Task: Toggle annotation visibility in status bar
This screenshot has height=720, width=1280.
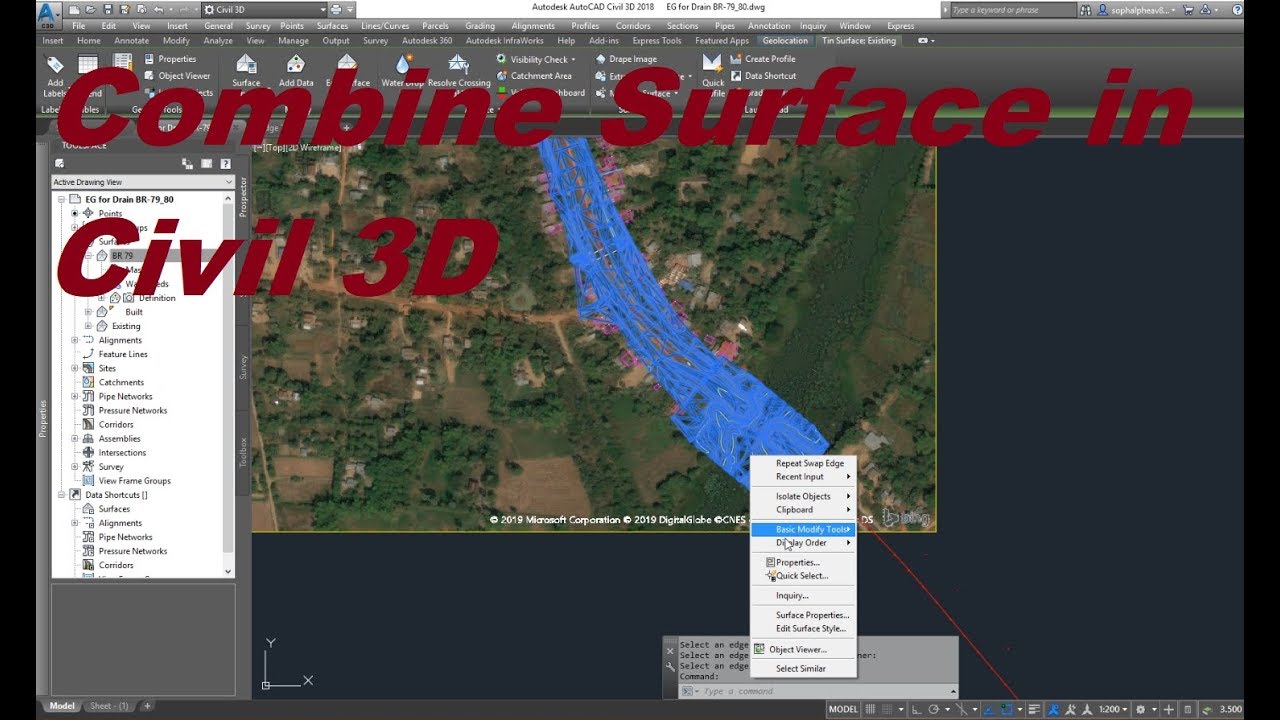Action: [x=1053, y=709]
